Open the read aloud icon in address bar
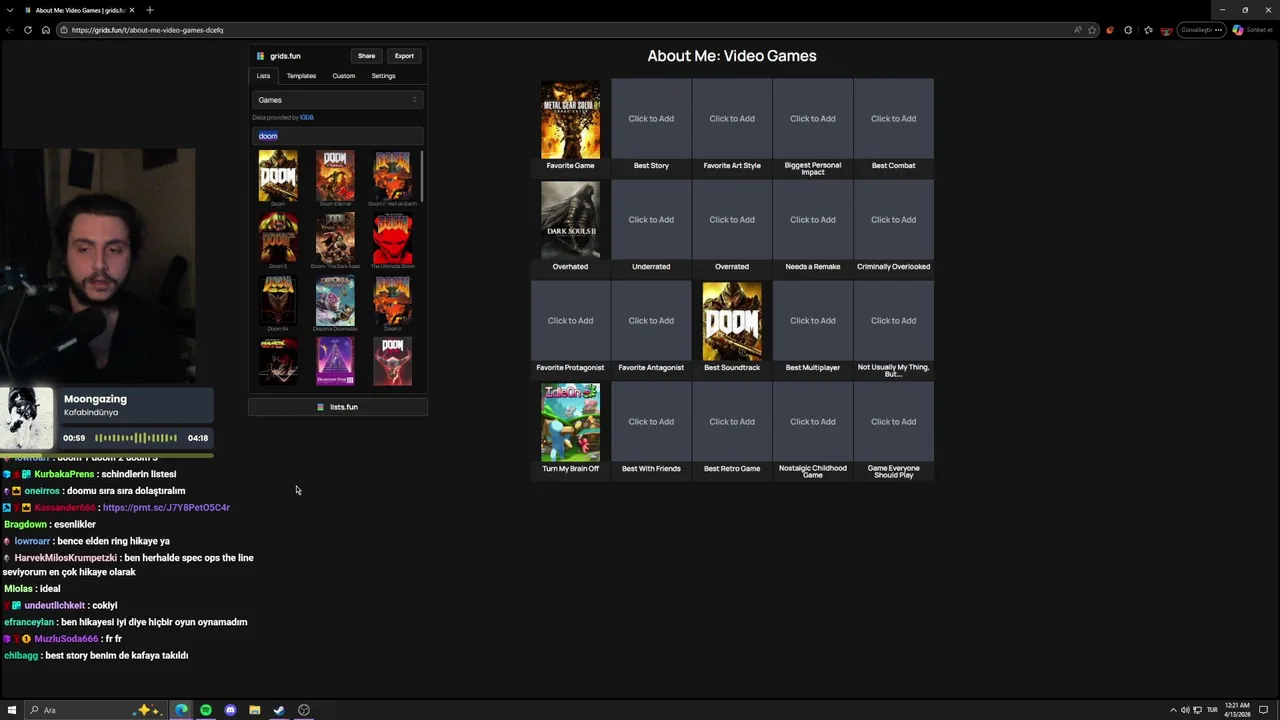The width and height of the screenshot is (1280, 720). [x=1078, y=30]
